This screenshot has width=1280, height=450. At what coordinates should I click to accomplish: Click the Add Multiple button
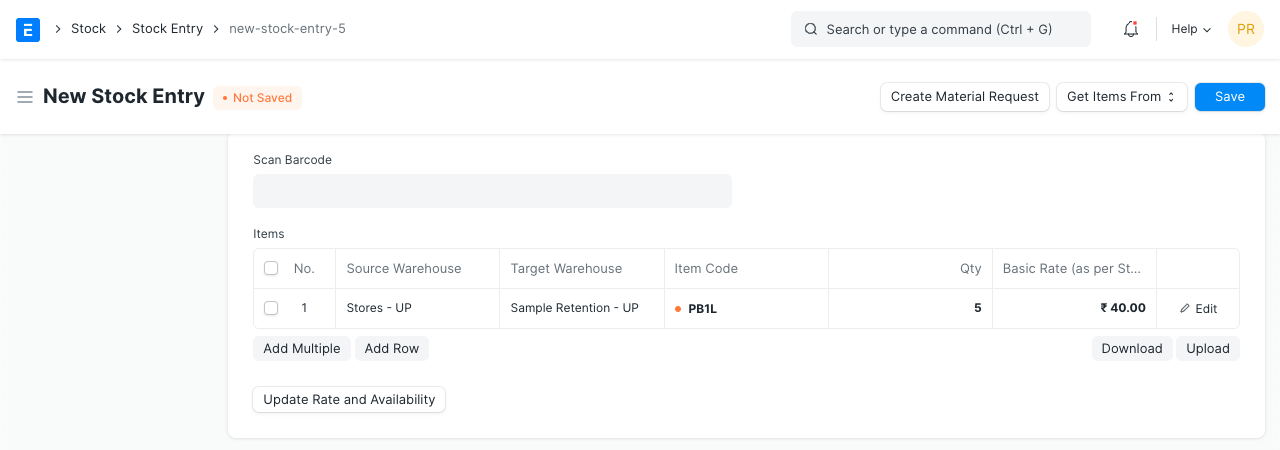301,348
